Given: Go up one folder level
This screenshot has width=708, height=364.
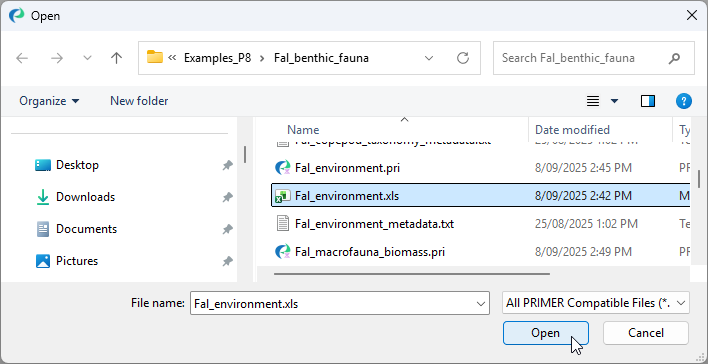Looking at the screenshot, I should 116,58.
